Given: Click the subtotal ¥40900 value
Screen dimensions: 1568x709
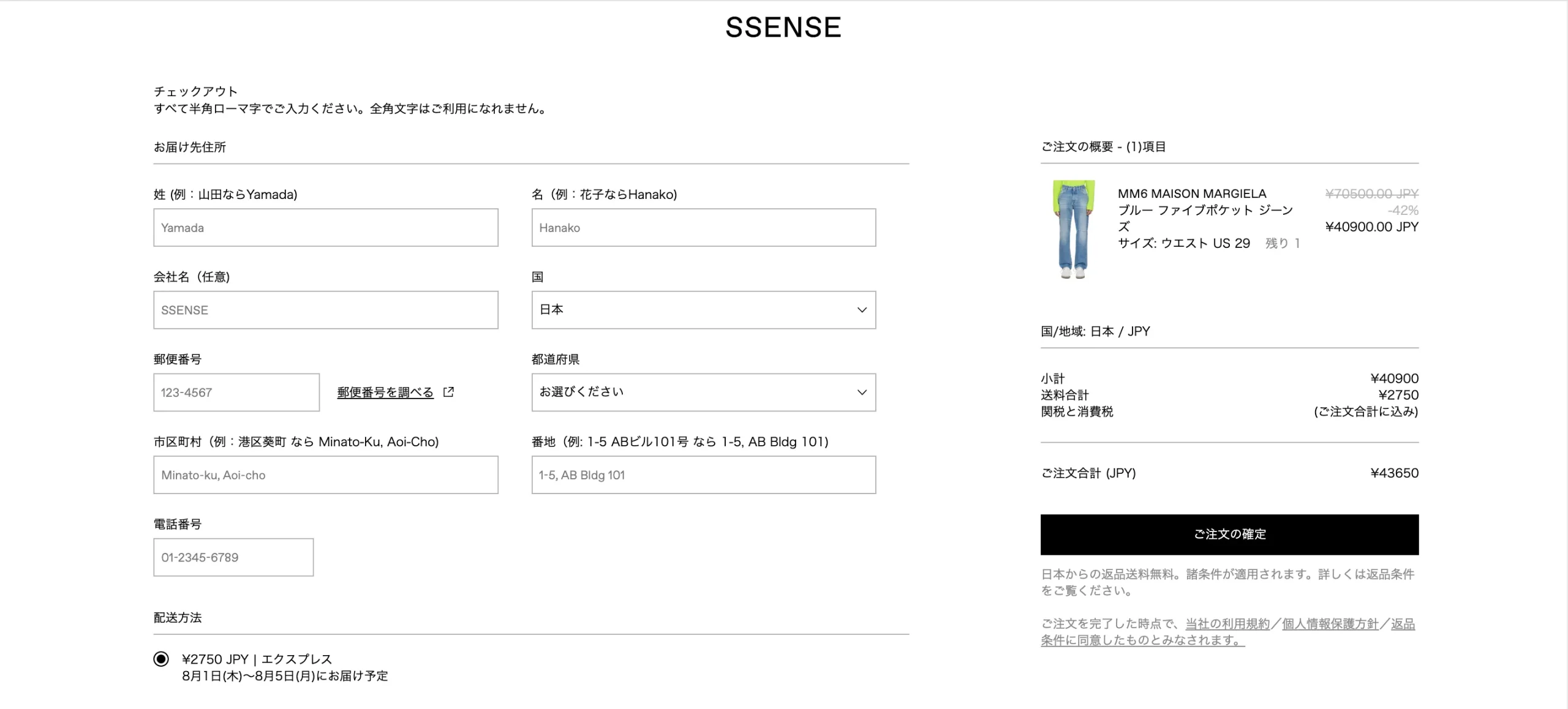Looking at the screenshot, I should pos(1395,378).
